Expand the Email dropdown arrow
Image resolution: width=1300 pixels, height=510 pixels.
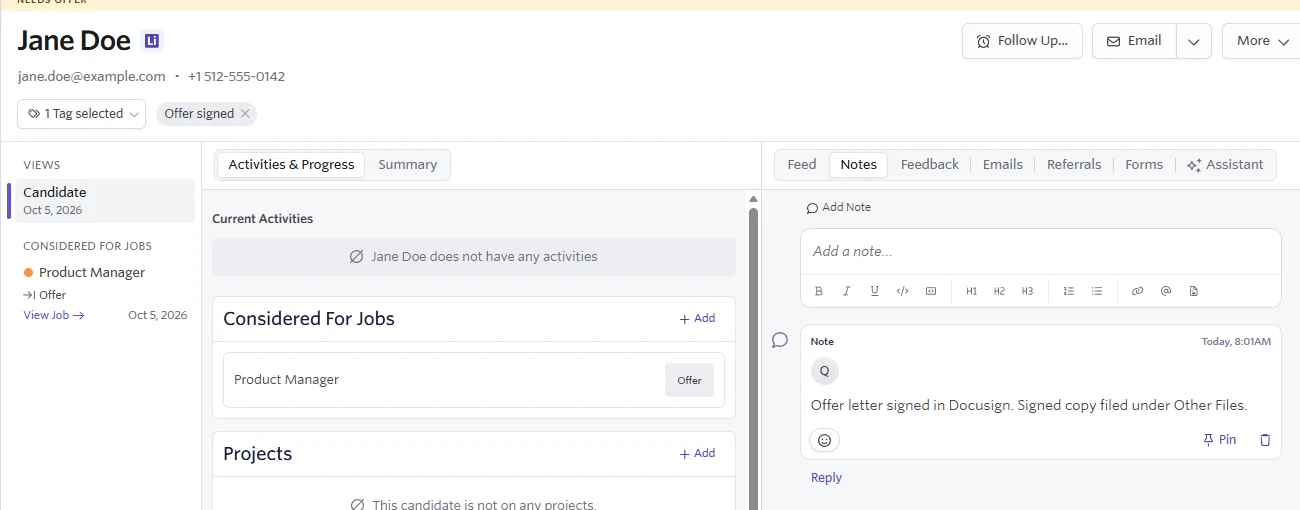click(x=1194, y=41)
